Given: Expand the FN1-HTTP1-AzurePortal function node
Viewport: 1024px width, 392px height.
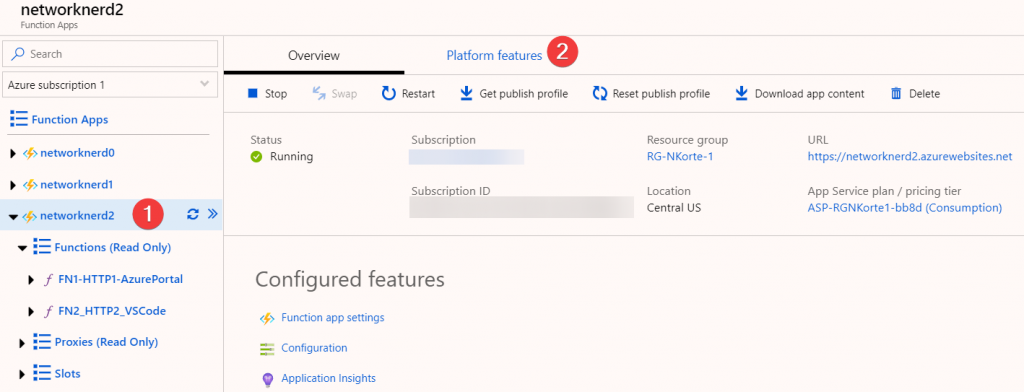Looking at the screenshot, I should coord(31,280).
